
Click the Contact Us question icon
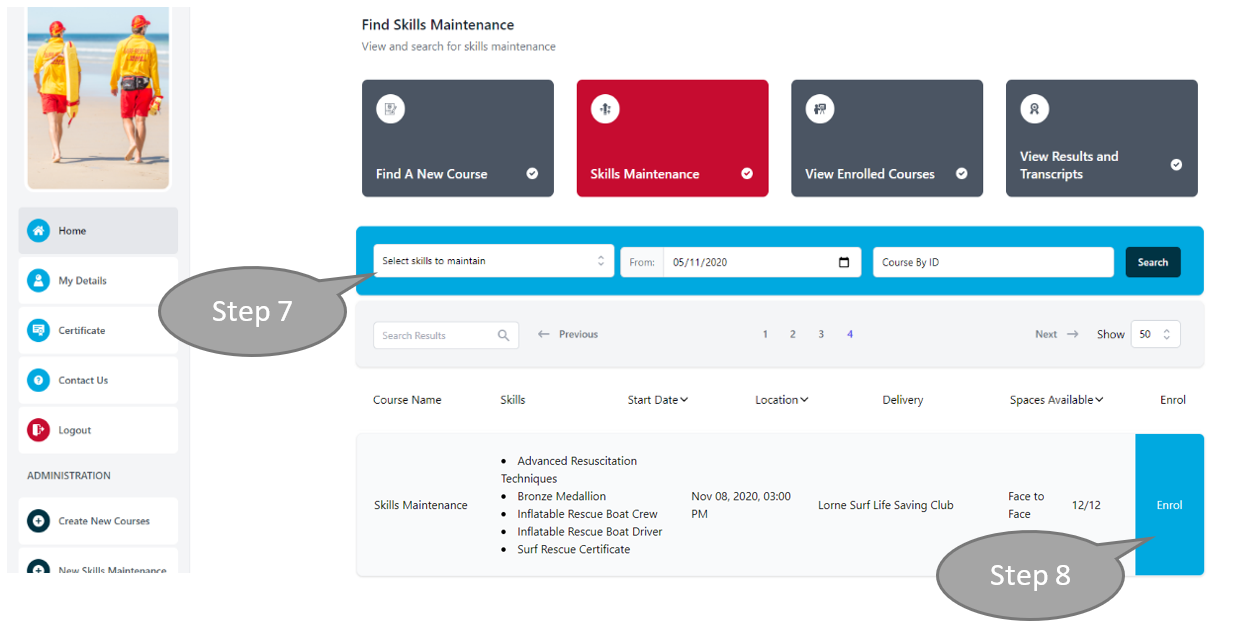click(x=39, y=380)
